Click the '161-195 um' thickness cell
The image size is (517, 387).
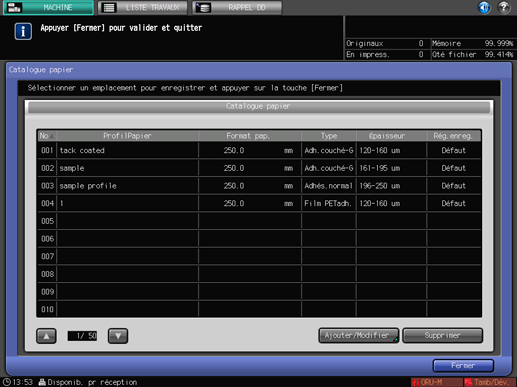392,168
